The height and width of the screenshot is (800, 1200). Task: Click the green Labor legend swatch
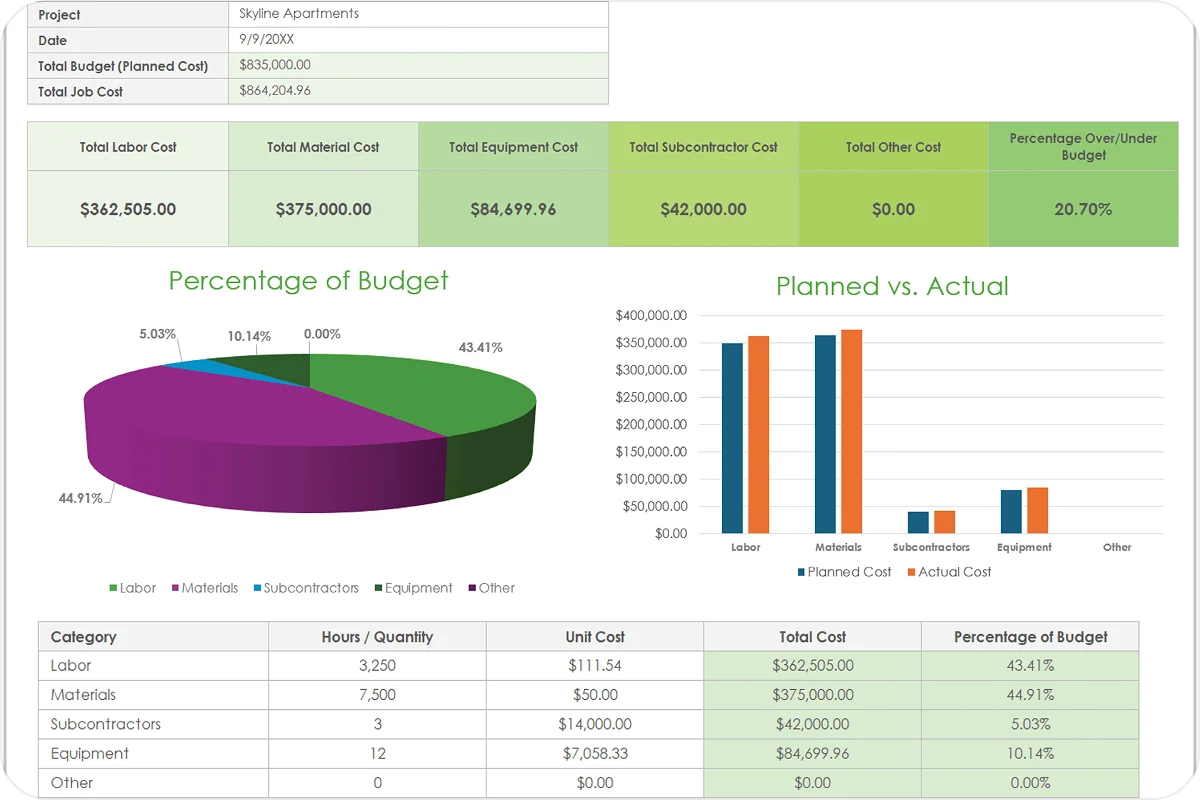coord(113,589)
